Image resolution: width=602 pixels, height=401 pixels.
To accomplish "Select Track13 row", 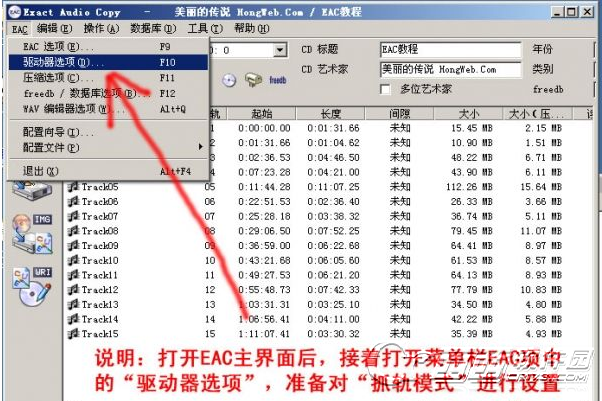I will (x=328, y=305).
